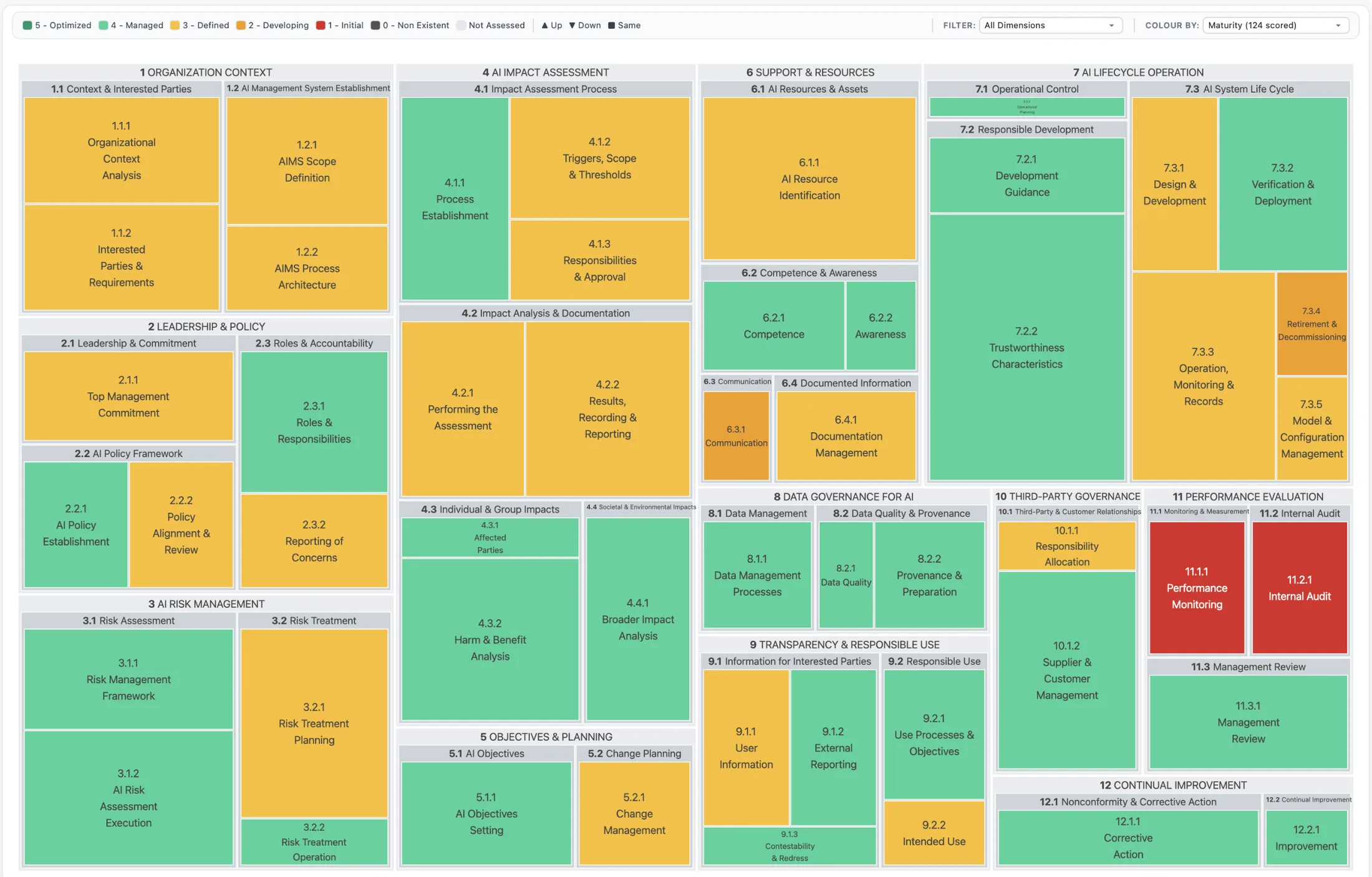Open tile 1.2.1 AIMS Scope Definition
Viewport: 1372px width, 877px height.
[307, 161]
